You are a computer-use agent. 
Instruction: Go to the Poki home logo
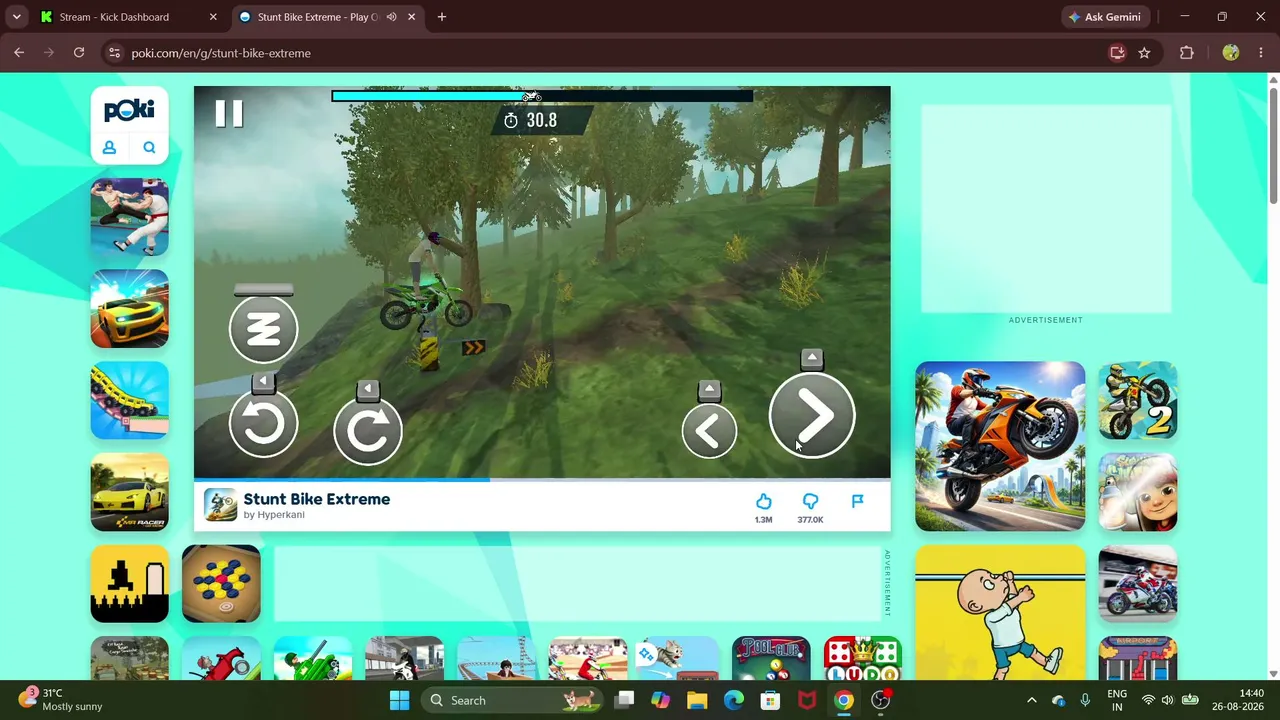(129, 110)
